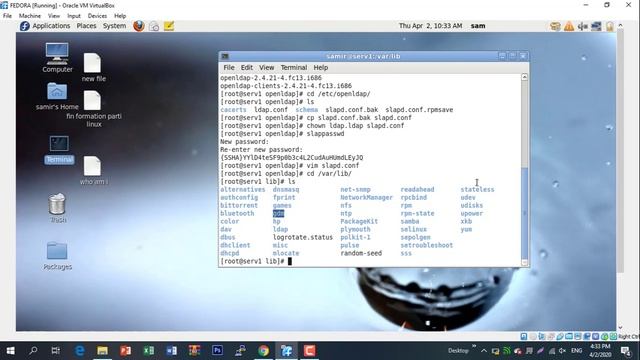The height and width of the screenshot is (360, 640).
Task: Click the terminal scrollbar down arrow
Action: 524,263
